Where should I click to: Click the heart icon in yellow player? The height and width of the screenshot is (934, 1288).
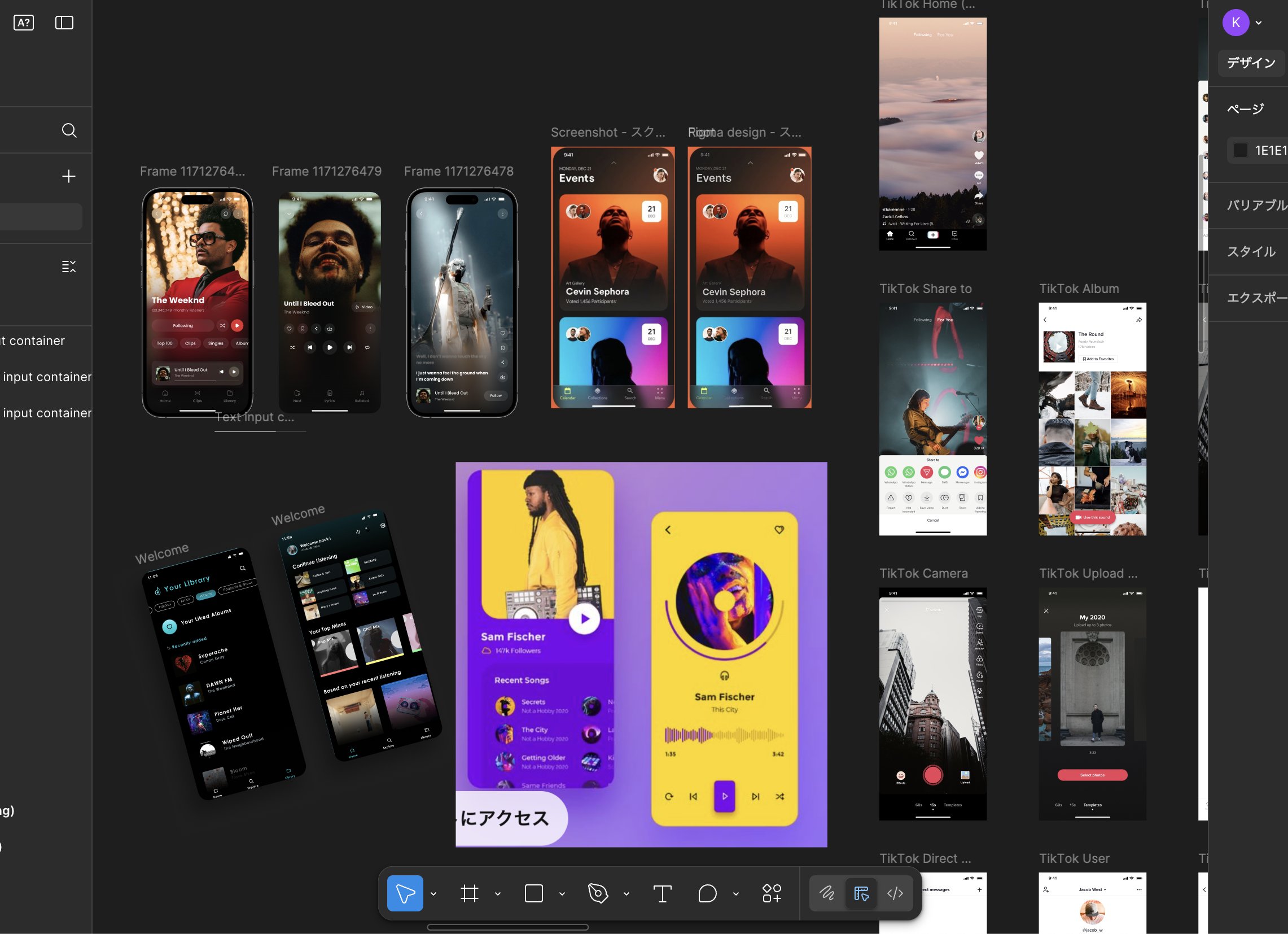779,530
